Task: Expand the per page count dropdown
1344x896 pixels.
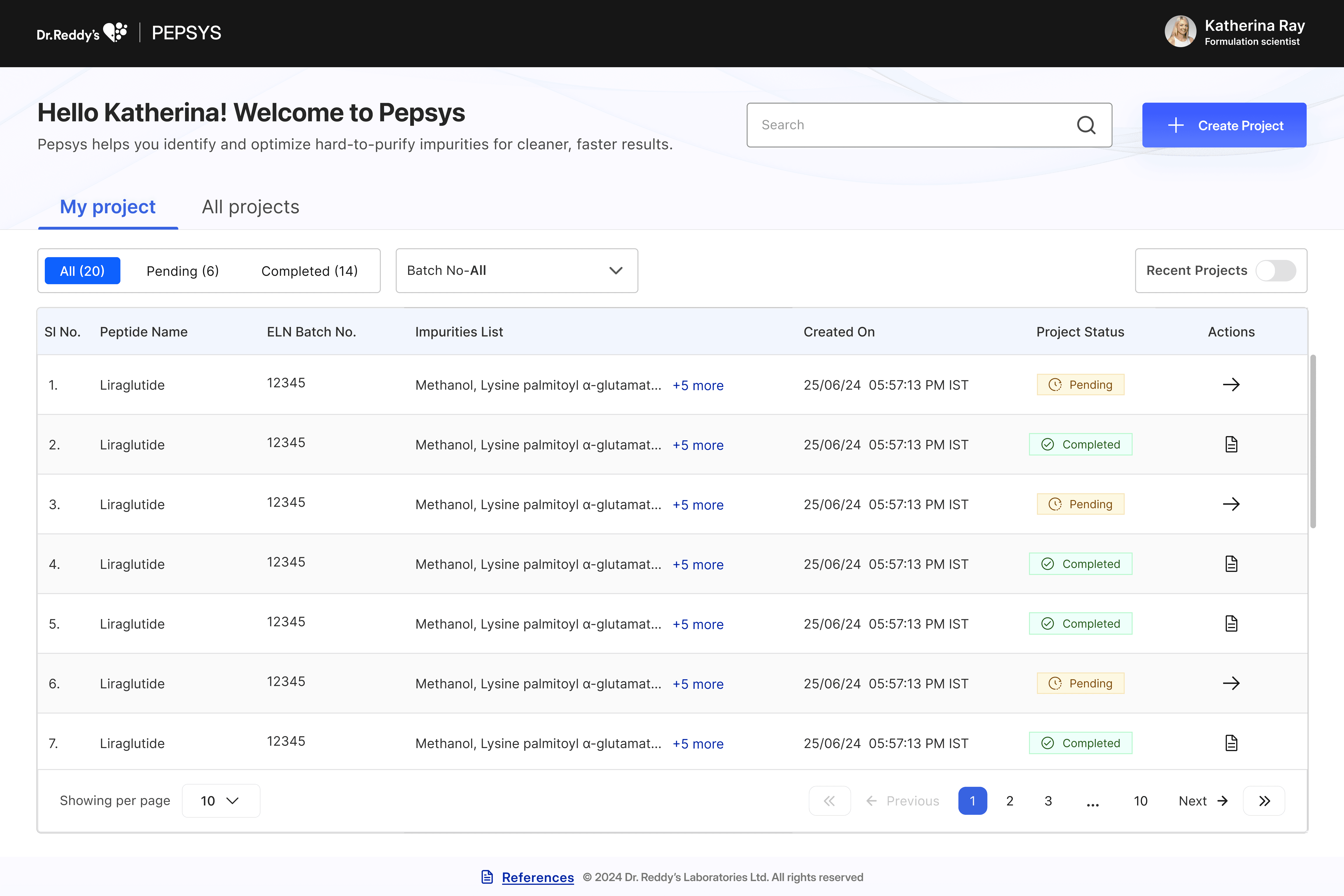Action: tap(220, 801)
